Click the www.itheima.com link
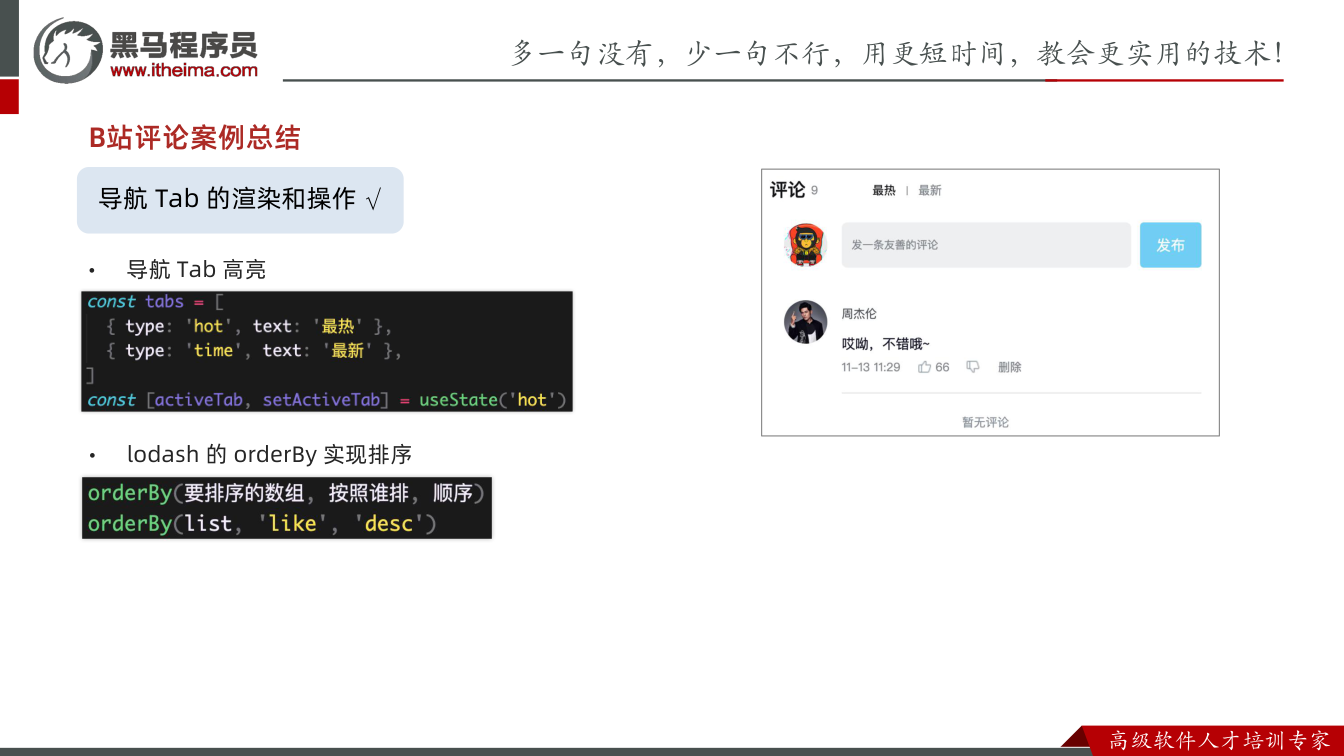1344x756 pixels. 184,70
